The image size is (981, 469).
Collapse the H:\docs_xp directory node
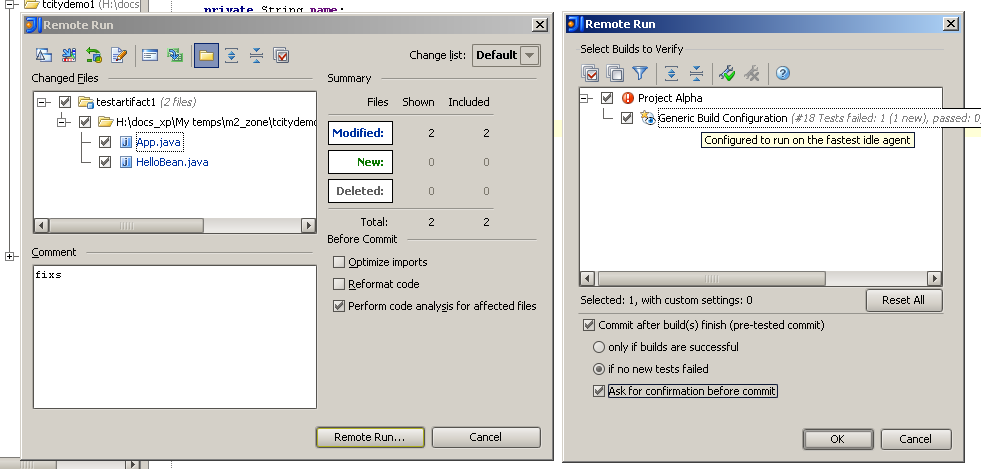coord(63,122)
